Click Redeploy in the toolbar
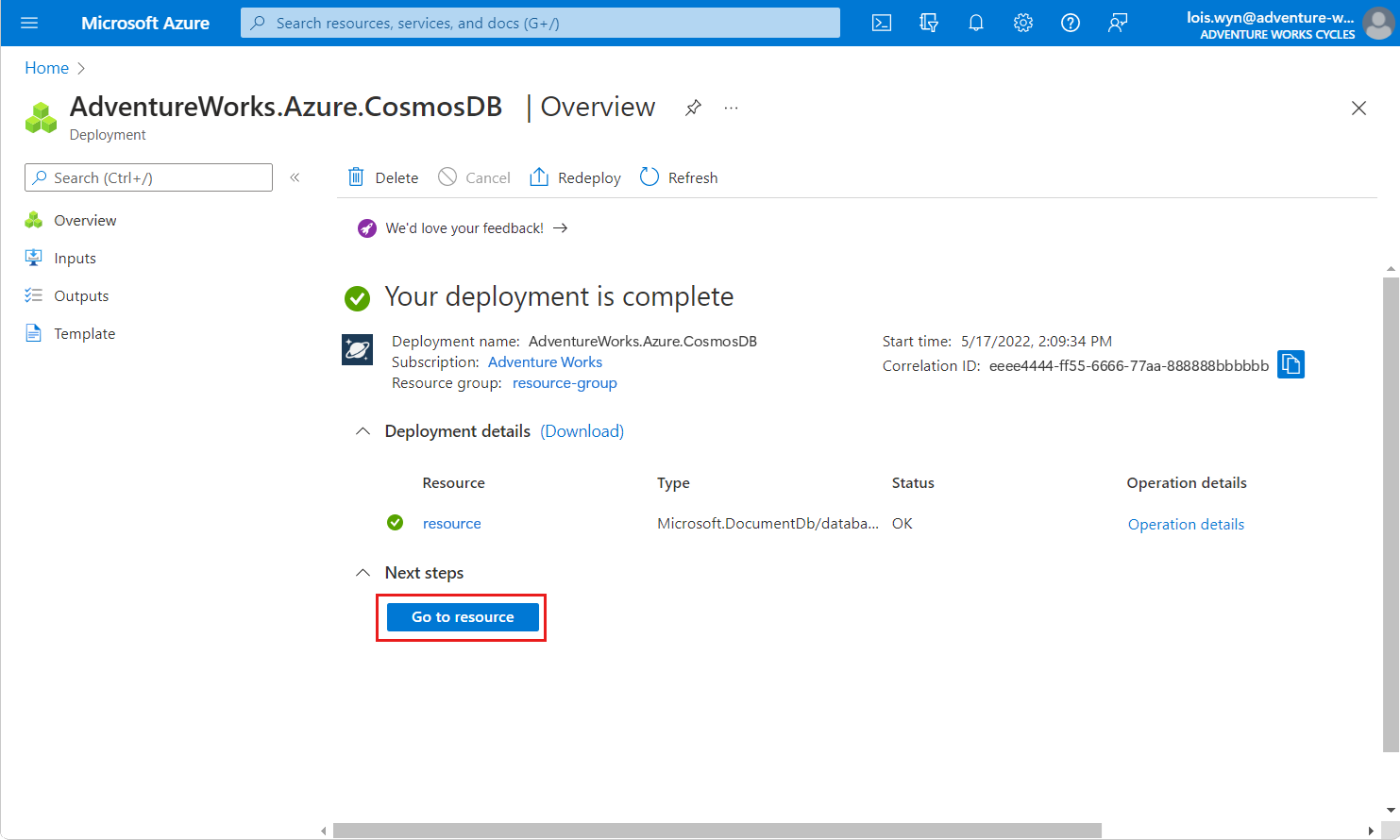The width and height of the screenshot is (1400, 840). pyautogui.click(x=575, y=177)
